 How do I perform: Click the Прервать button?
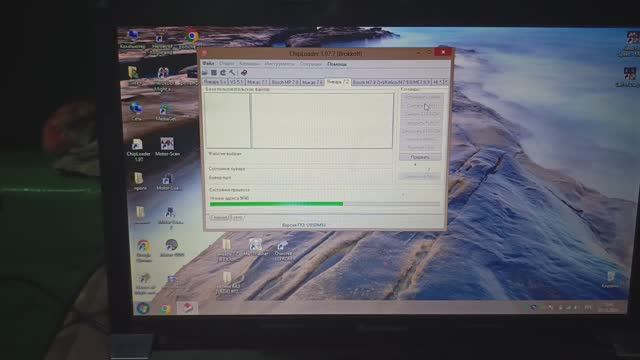pos(420,157)
